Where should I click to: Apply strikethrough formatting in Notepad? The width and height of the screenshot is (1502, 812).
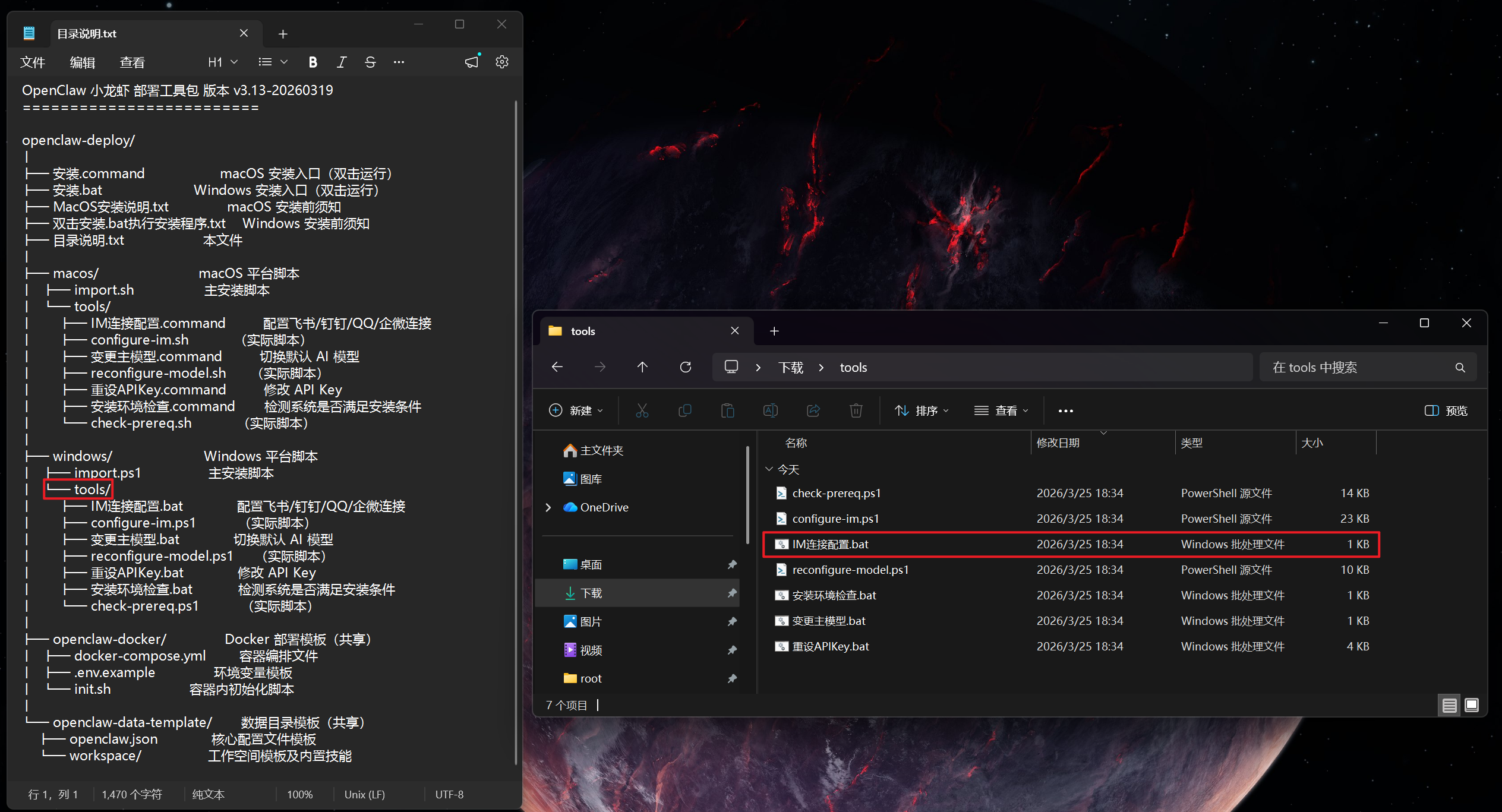[x=370, y=62]
